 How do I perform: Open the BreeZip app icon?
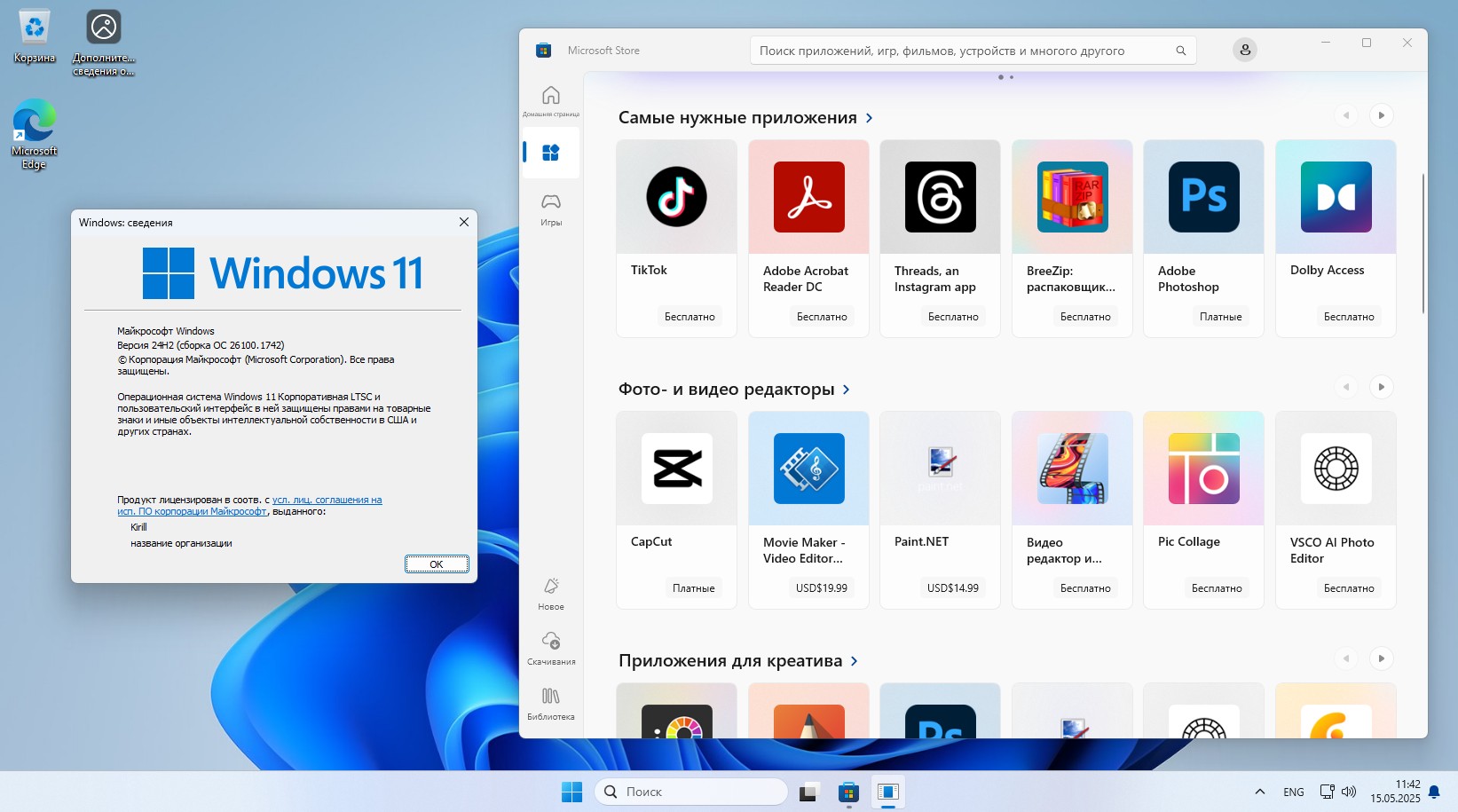1072,197
